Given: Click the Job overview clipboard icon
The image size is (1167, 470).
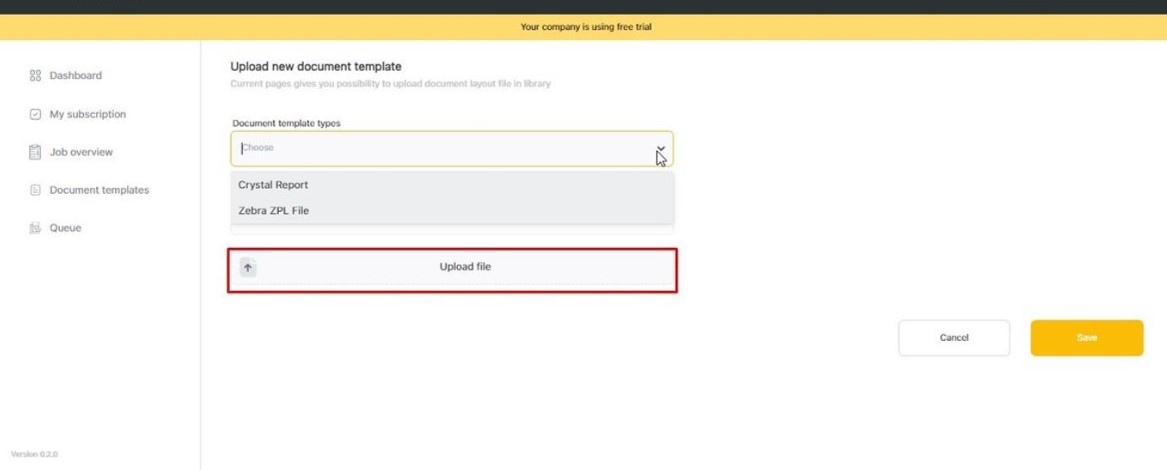Looking at the screenshot, I should pos(35,153).
